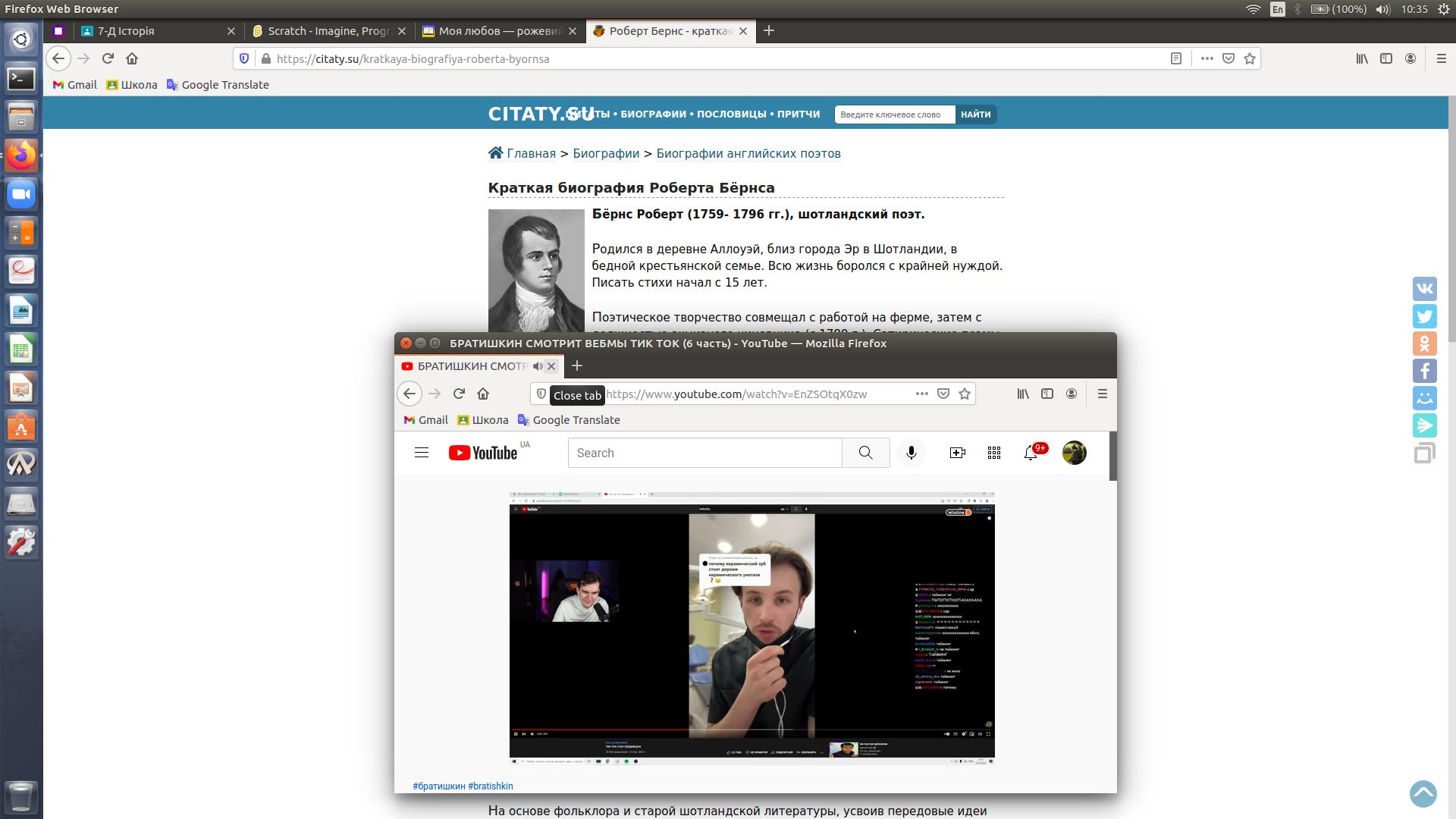Open YouTube notifications bell
The image size is (1456, 819).
pyautogui.click(x=1031, y=453)
